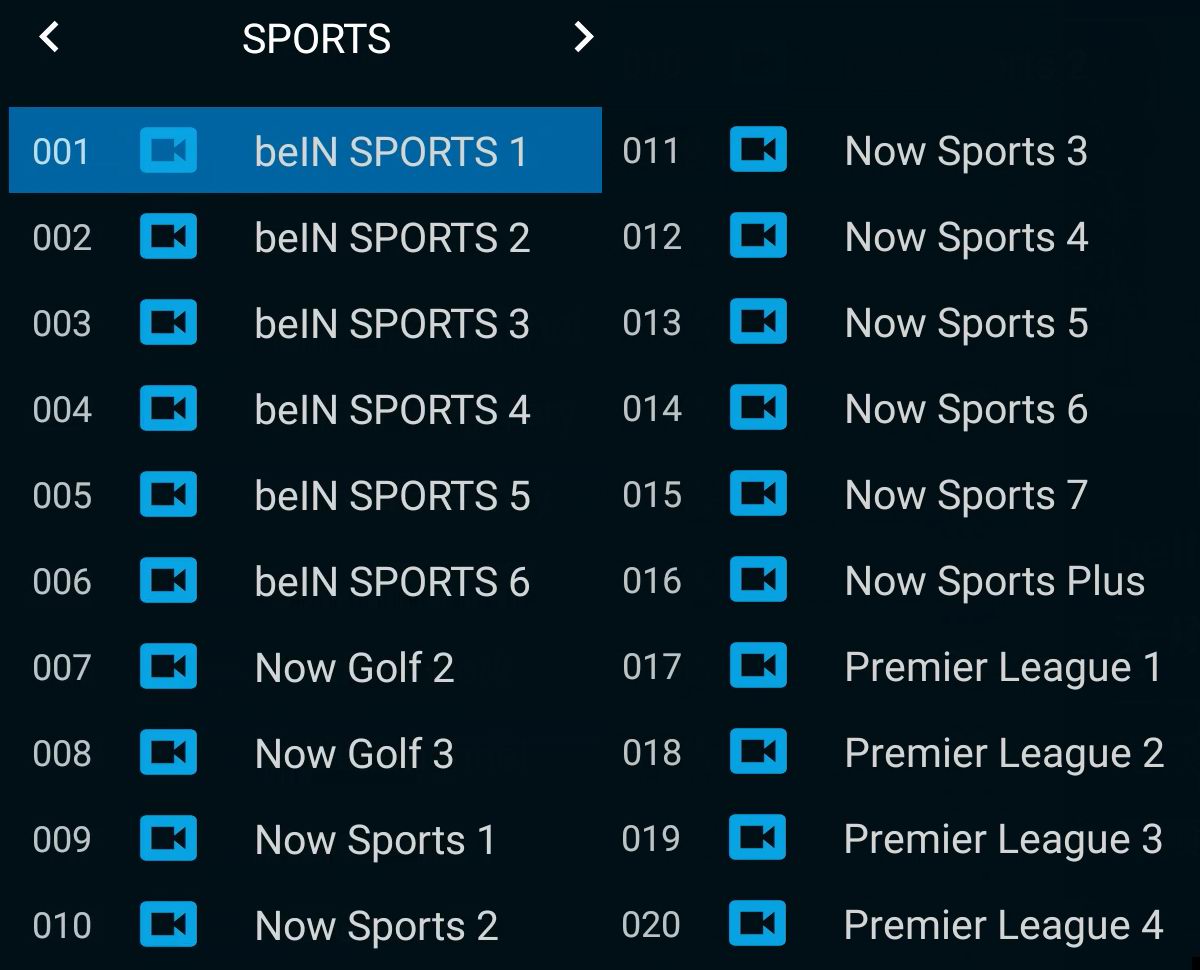Open channel beIN SPORTS 3

point(392,324)
